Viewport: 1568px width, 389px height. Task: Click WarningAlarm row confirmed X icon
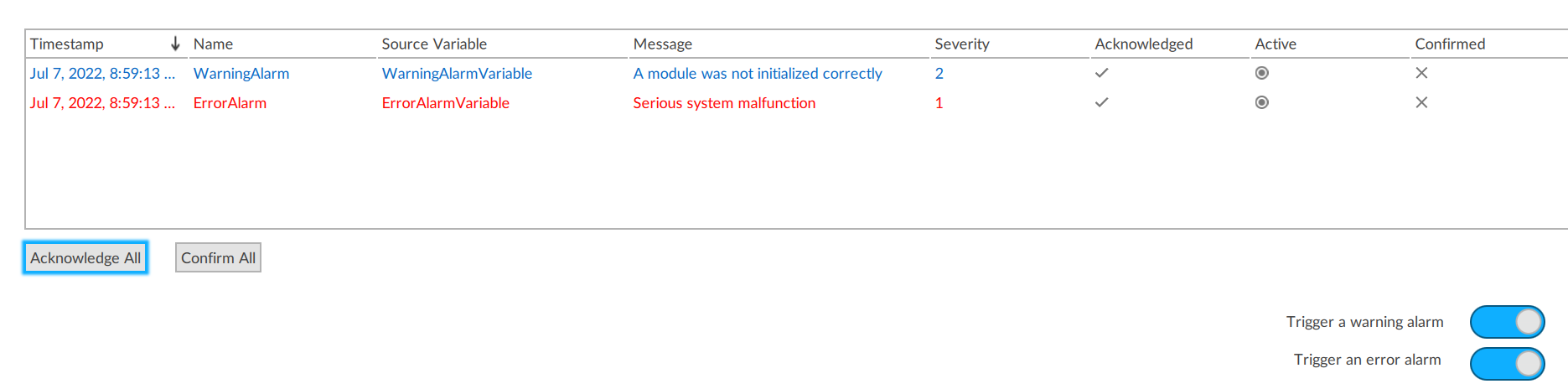click(x=1421, y=73)
